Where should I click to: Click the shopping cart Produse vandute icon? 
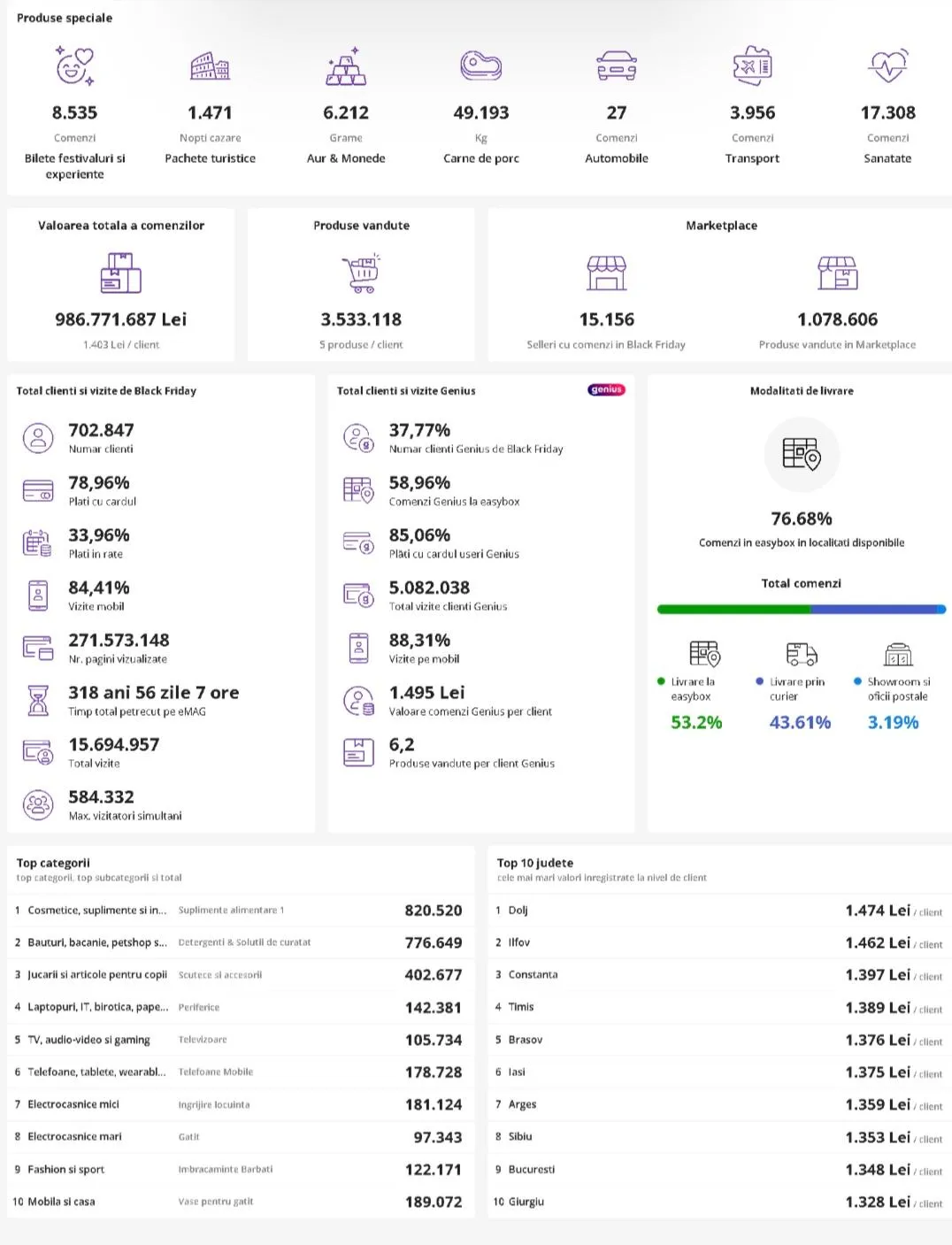(361, 273)
